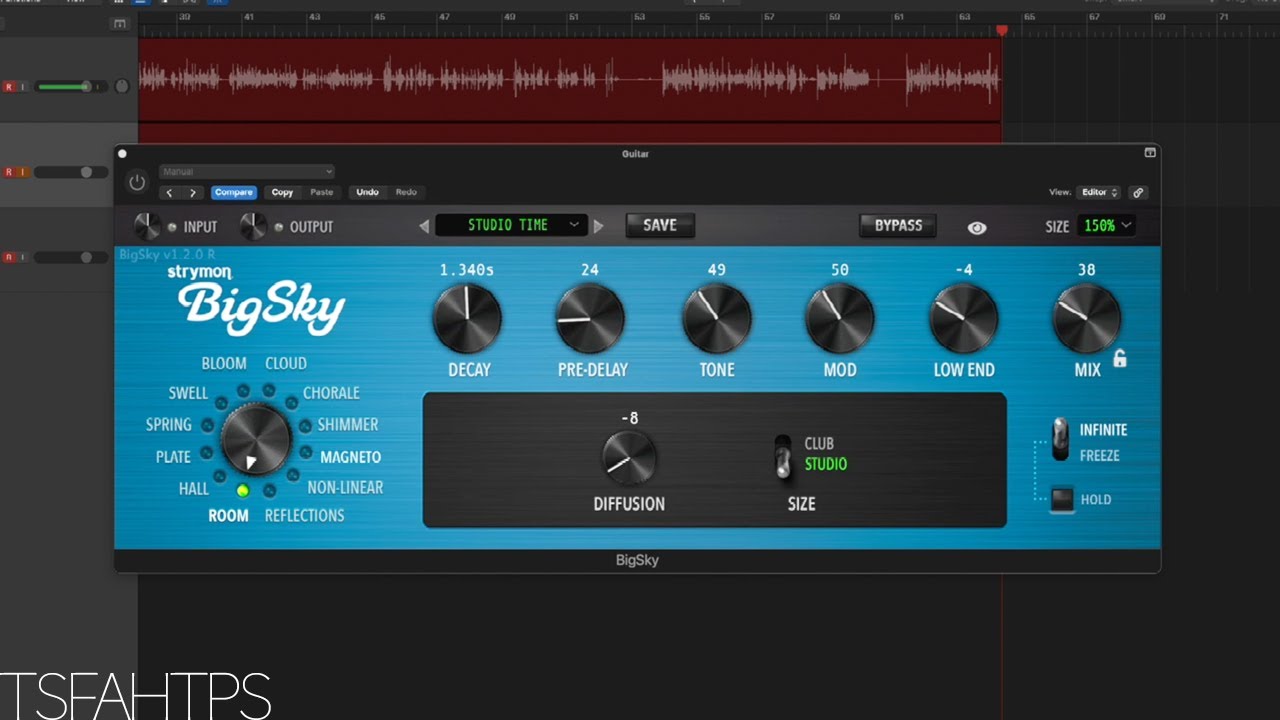
Task: Click the Redo button
Action: tap(406, 192)
